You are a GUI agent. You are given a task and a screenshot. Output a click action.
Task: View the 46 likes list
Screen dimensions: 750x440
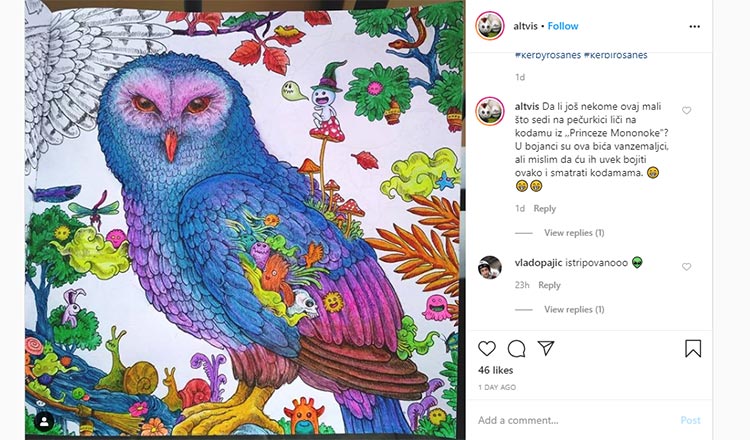click(x=497, y=370)
